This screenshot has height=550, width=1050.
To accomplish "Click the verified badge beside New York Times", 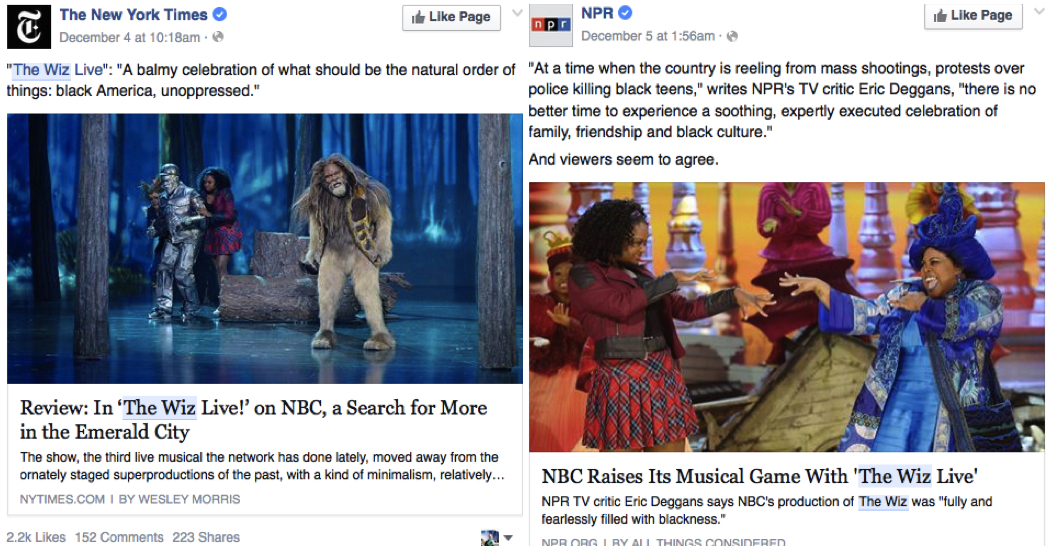I will click(220, 13).
